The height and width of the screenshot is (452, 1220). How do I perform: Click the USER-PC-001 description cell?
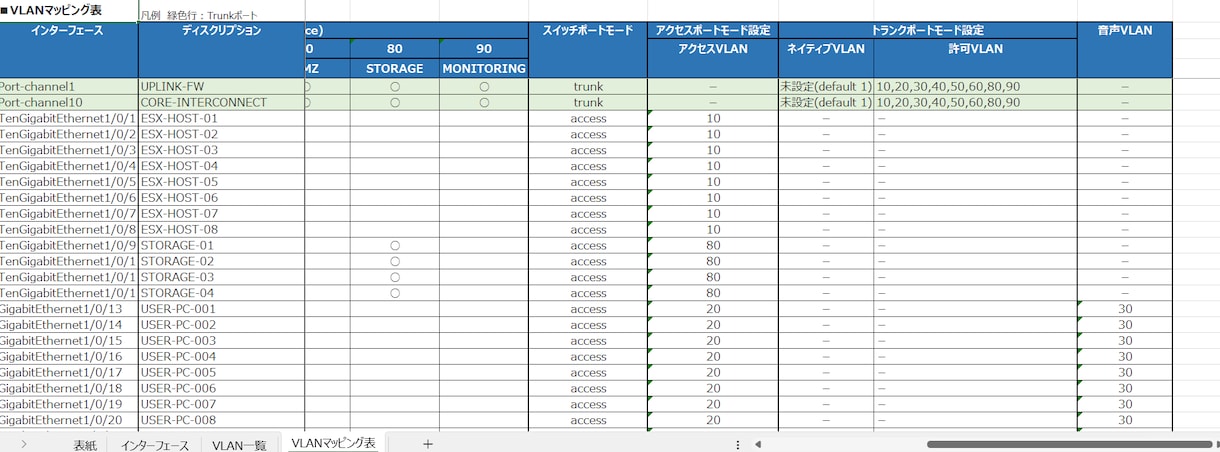222,309
